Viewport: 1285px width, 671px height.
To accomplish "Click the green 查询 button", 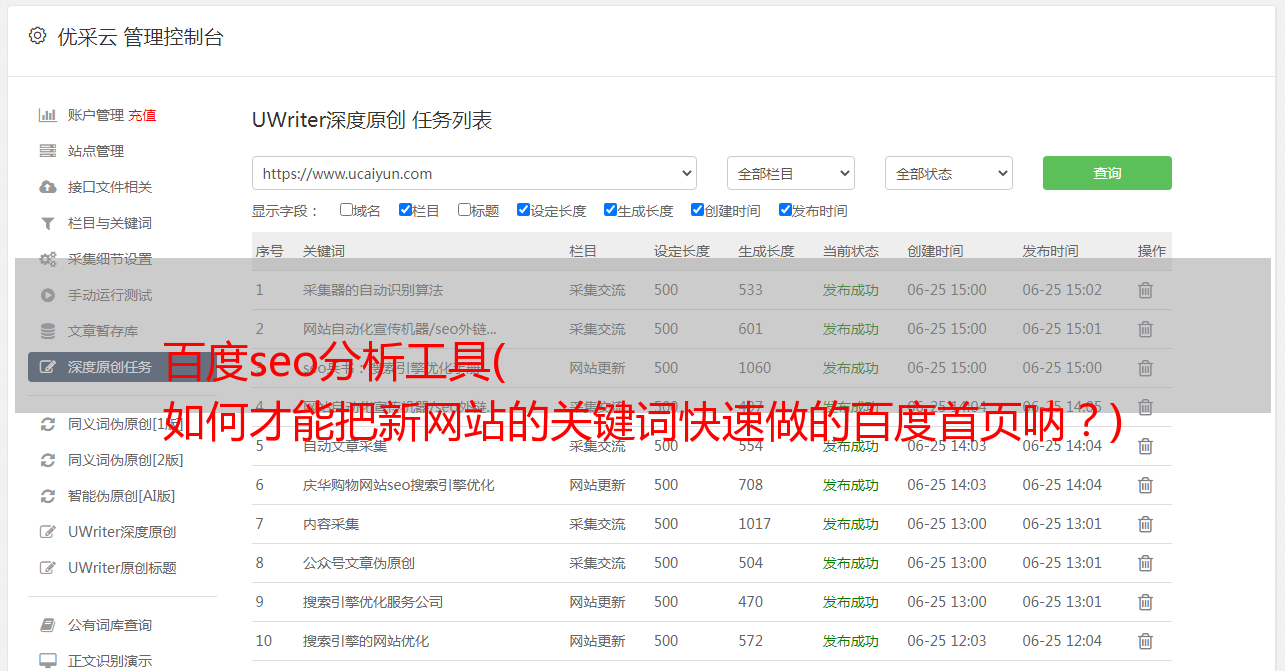I will (x=1106, y=173).
